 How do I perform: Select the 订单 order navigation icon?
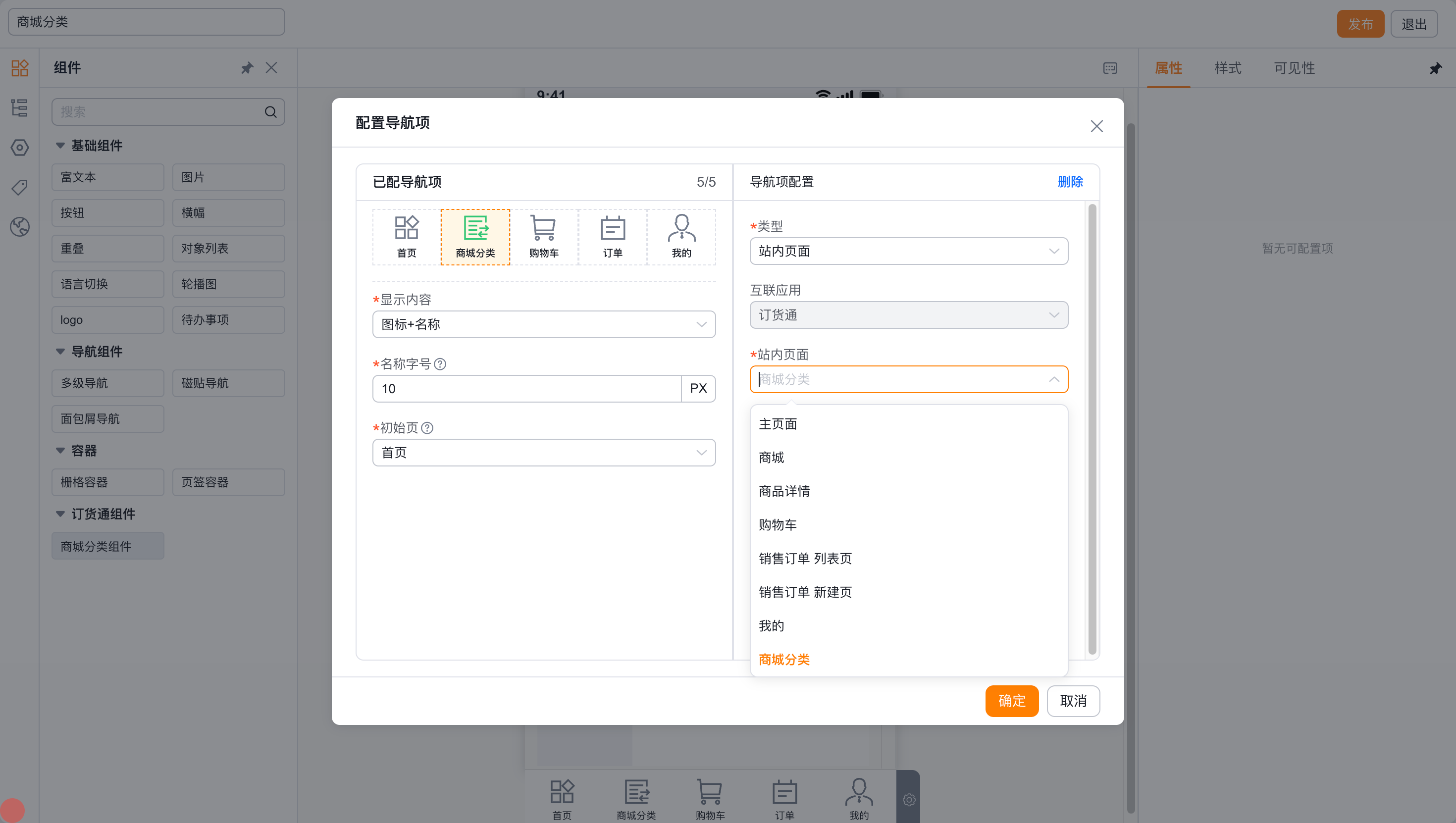[x=613, y=237]
